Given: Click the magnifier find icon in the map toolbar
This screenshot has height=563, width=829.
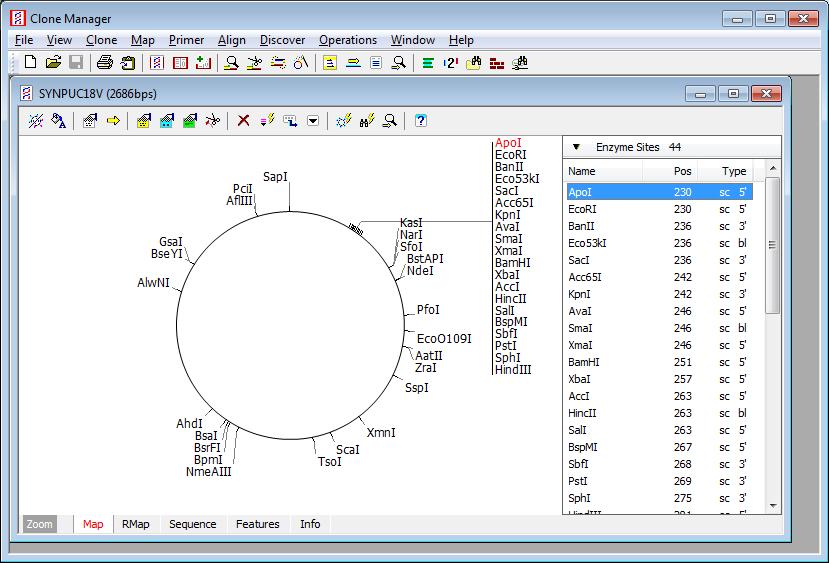Looking at the screenshot, I should 390,121.
